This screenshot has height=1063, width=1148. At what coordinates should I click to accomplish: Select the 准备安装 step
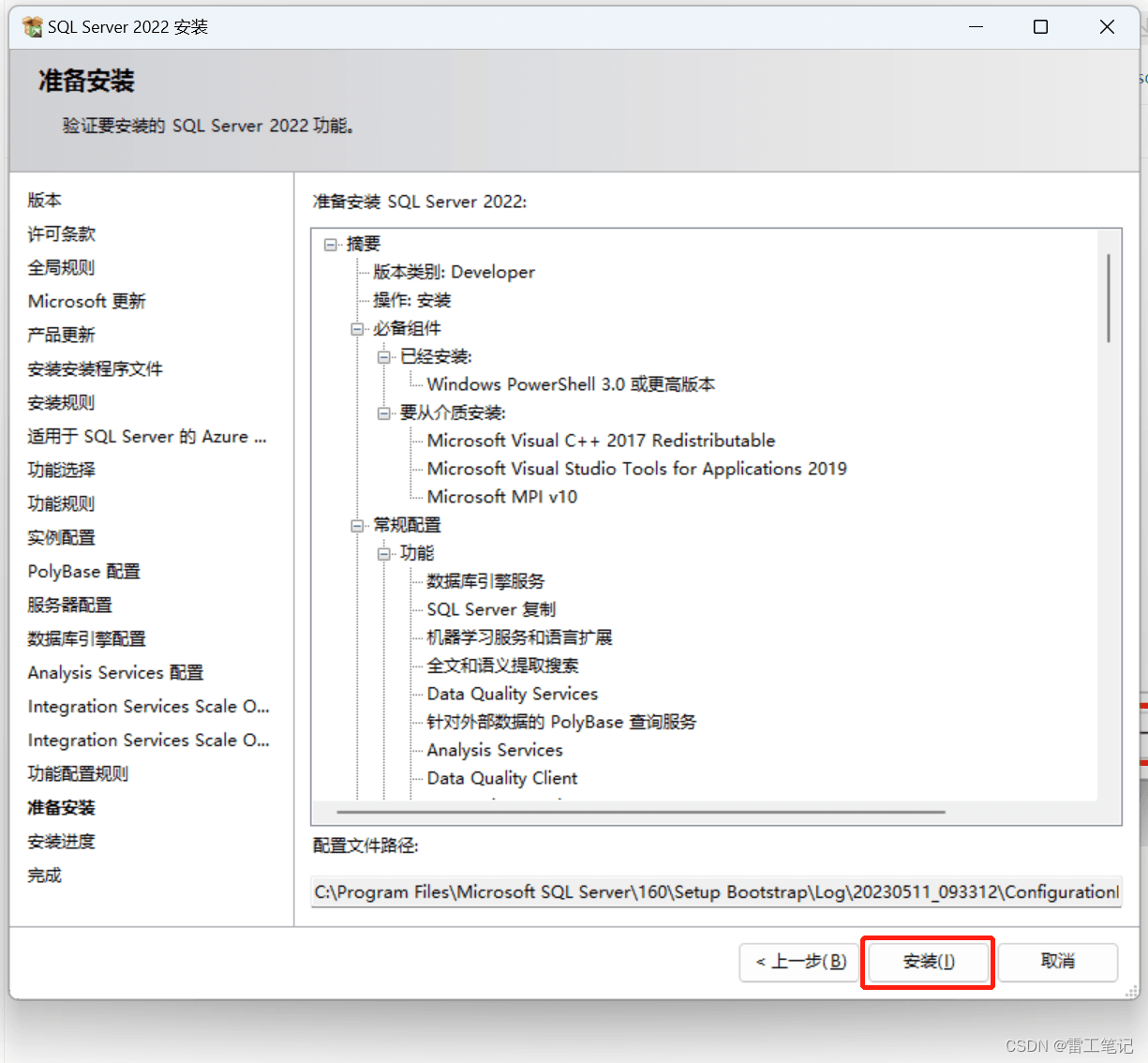62,807
